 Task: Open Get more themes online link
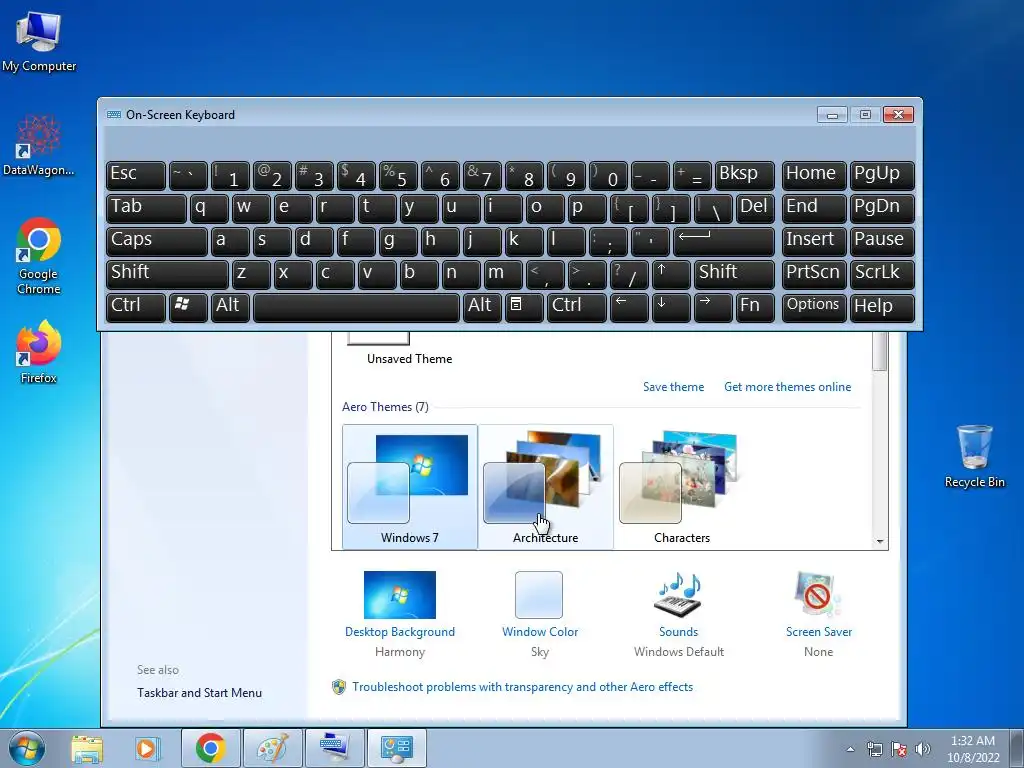[x=787, y=387]
